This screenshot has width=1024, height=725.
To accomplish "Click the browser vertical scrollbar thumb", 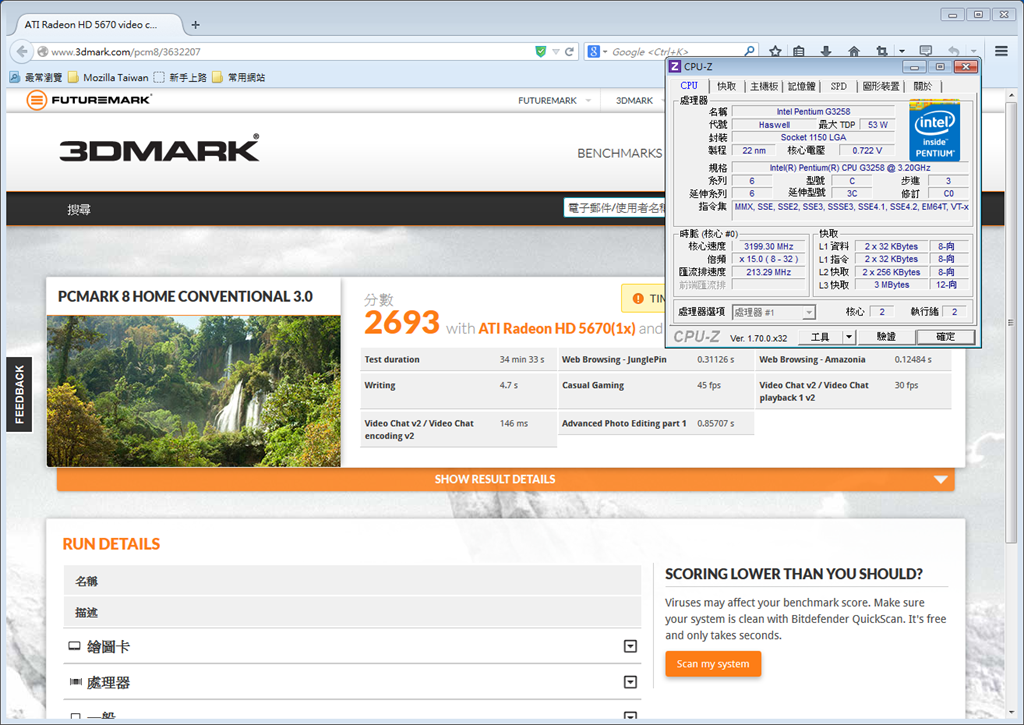I will click(1011, 321).
